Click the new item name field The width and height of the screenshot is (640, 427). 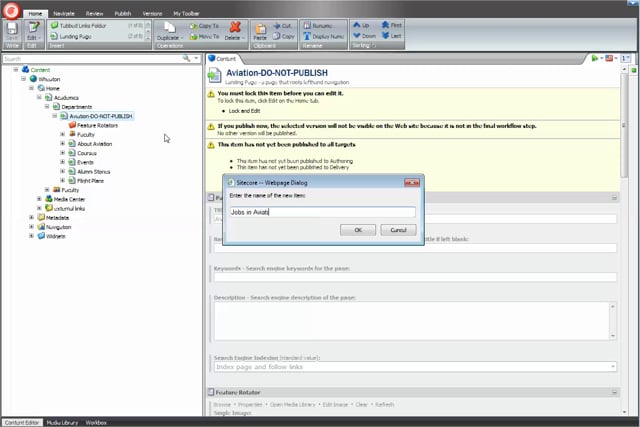click(x=315, y=212)
